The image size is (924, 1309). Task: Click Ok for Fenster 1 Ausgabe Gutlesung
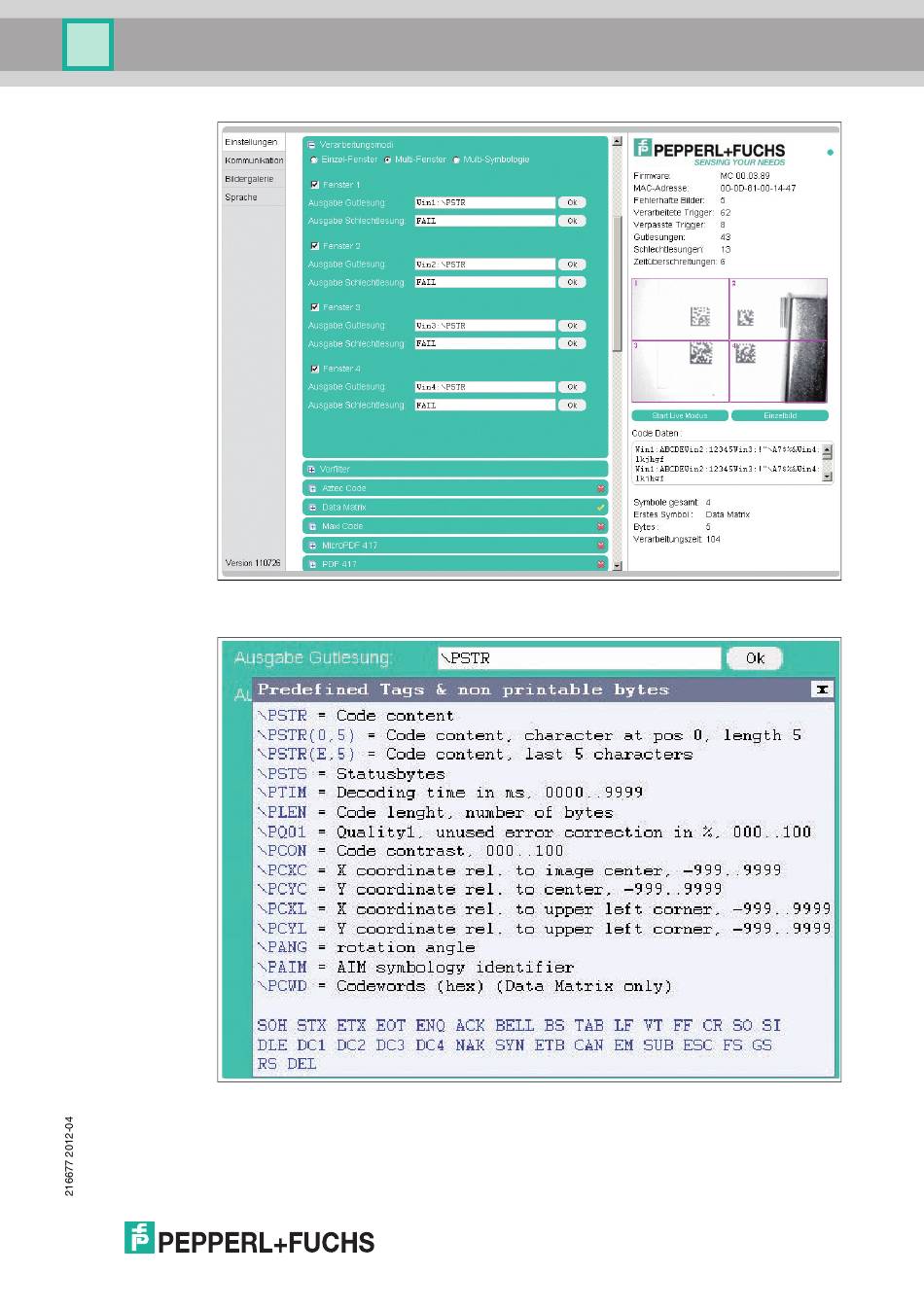(572, 203)
